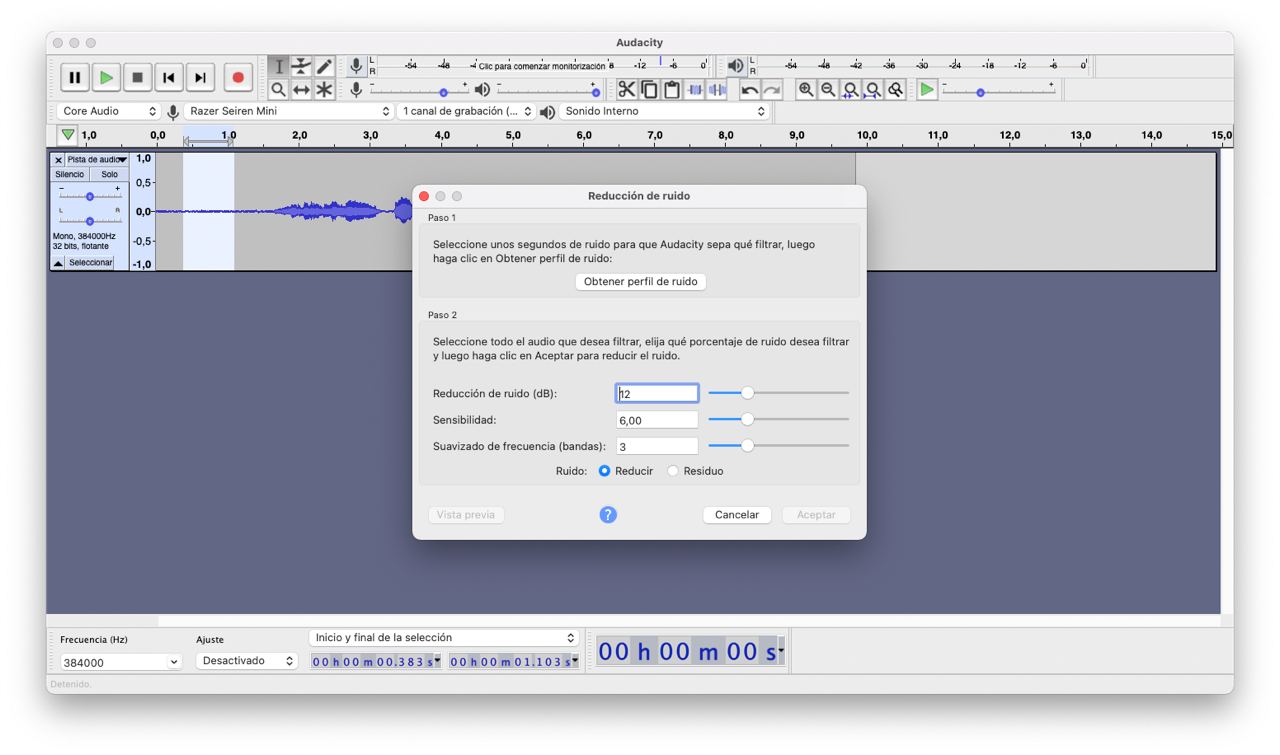1280x755 pixels.
Task: Click the Undo arrow
Action: click(749, 89)
